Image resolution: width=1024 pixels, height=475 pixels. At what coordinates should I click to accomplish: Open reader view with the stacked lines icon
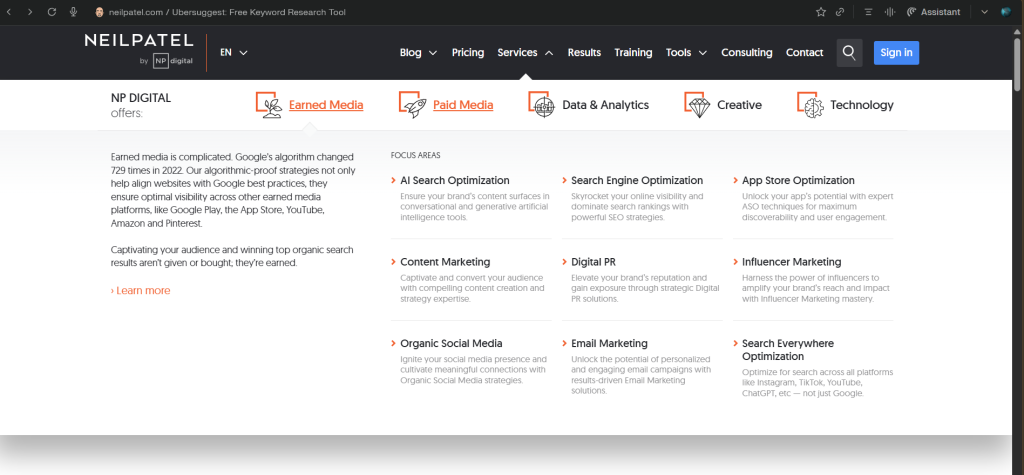point(868,12)
